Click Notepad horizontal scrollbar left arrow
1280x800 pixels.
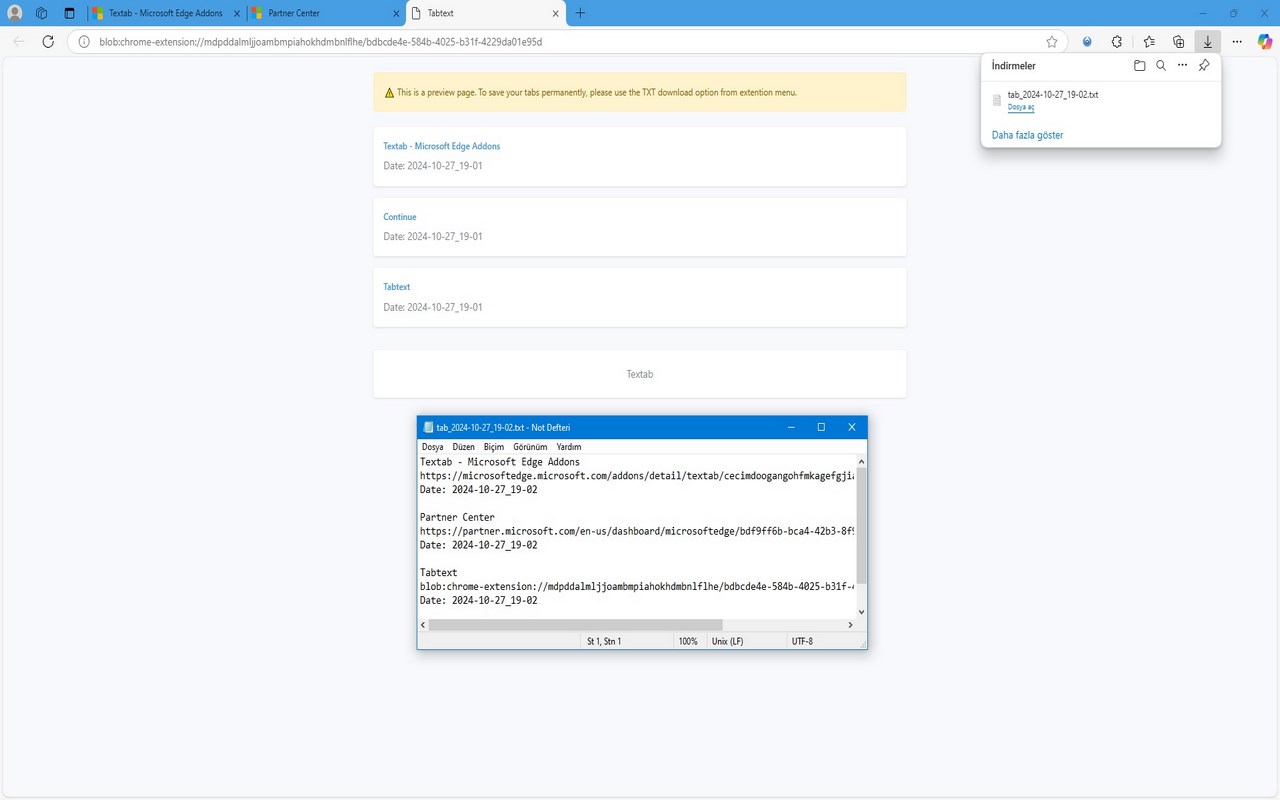tap(423, 625)
